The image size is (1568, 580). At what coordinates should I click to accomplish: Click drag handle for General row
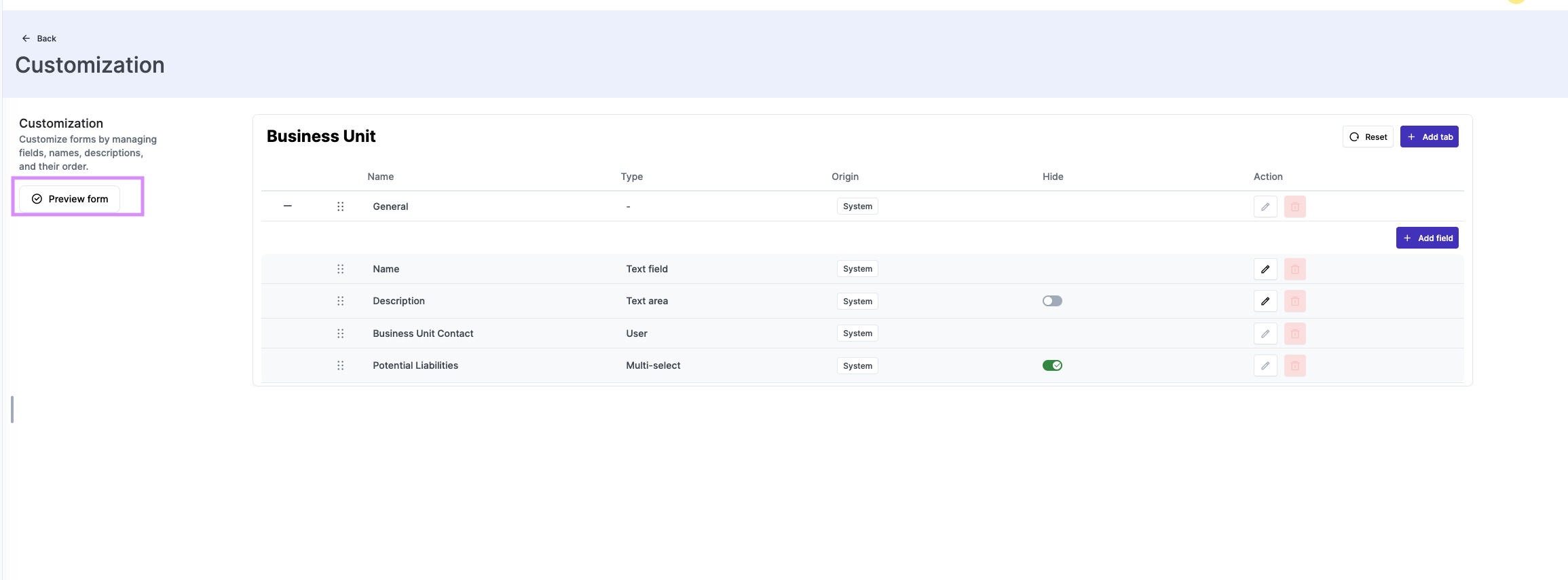coord(340,206)
